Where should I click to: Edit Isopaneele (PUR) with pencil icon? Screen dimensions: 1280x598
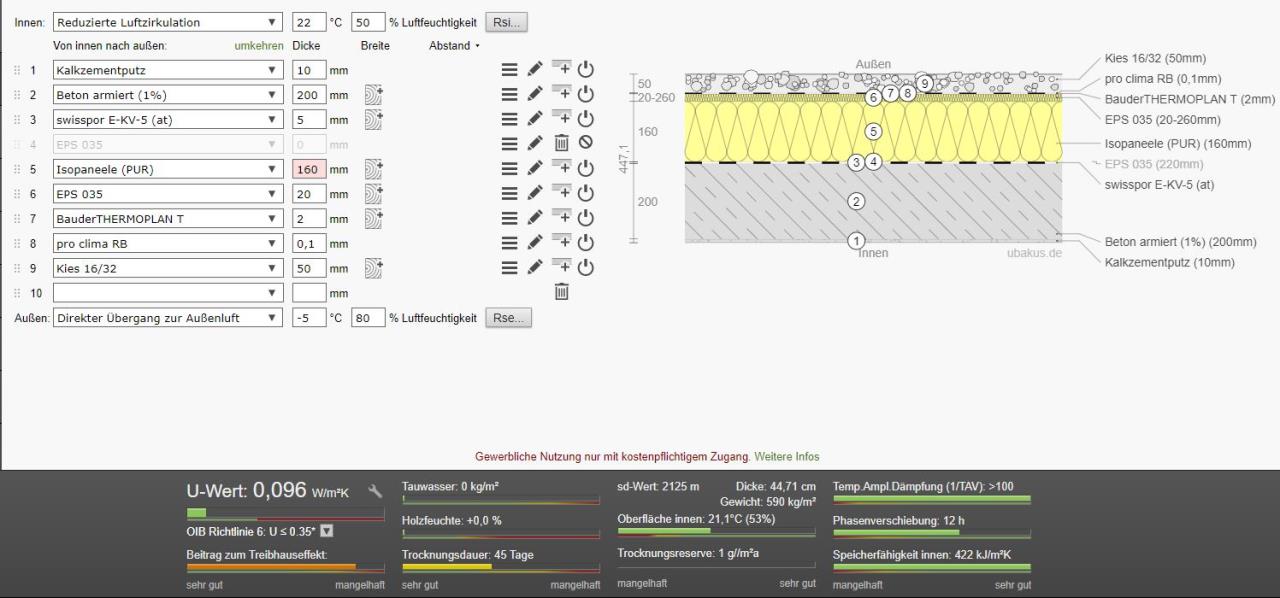click(535, 168)
